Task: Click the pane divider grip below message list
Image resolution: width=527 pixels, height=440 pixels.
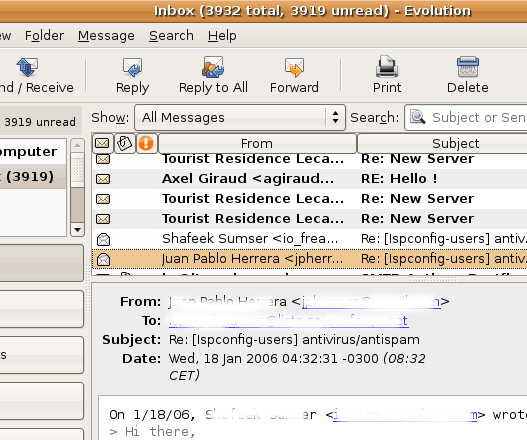Action: pyautogui.click(x=432, y=279)
